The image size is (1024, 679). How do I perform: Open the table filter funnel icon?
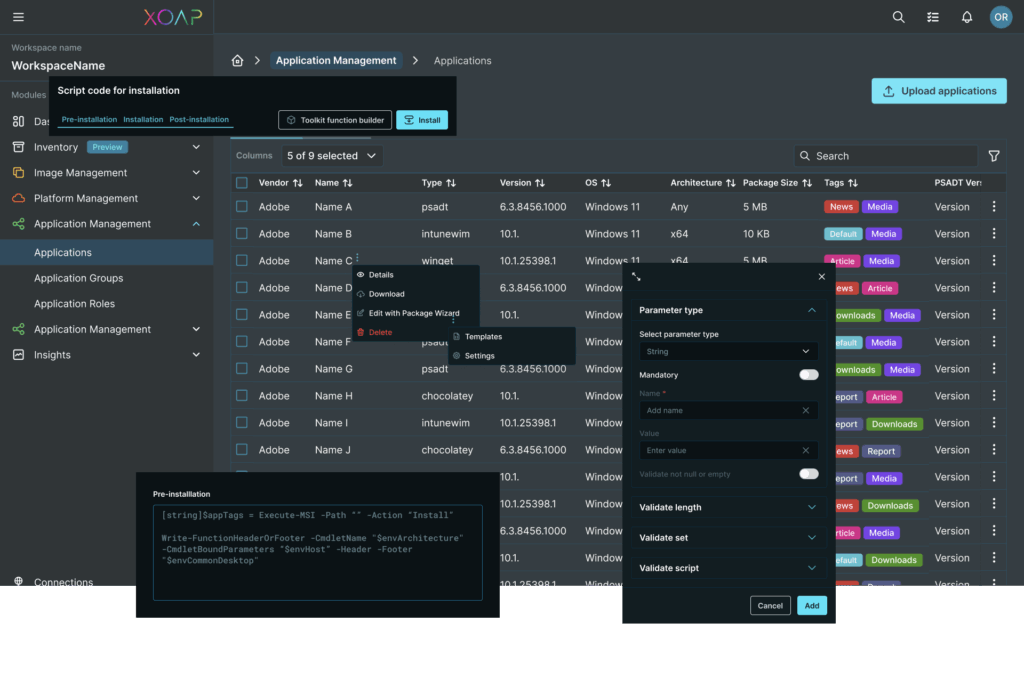[993, 156]
